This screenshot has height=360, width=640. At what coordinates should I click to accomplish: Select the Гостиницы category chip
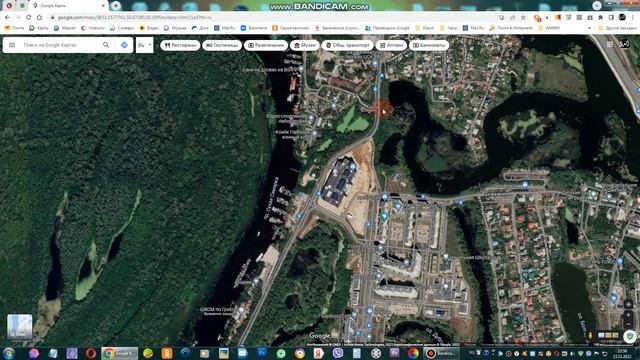(x=222, y=45)
